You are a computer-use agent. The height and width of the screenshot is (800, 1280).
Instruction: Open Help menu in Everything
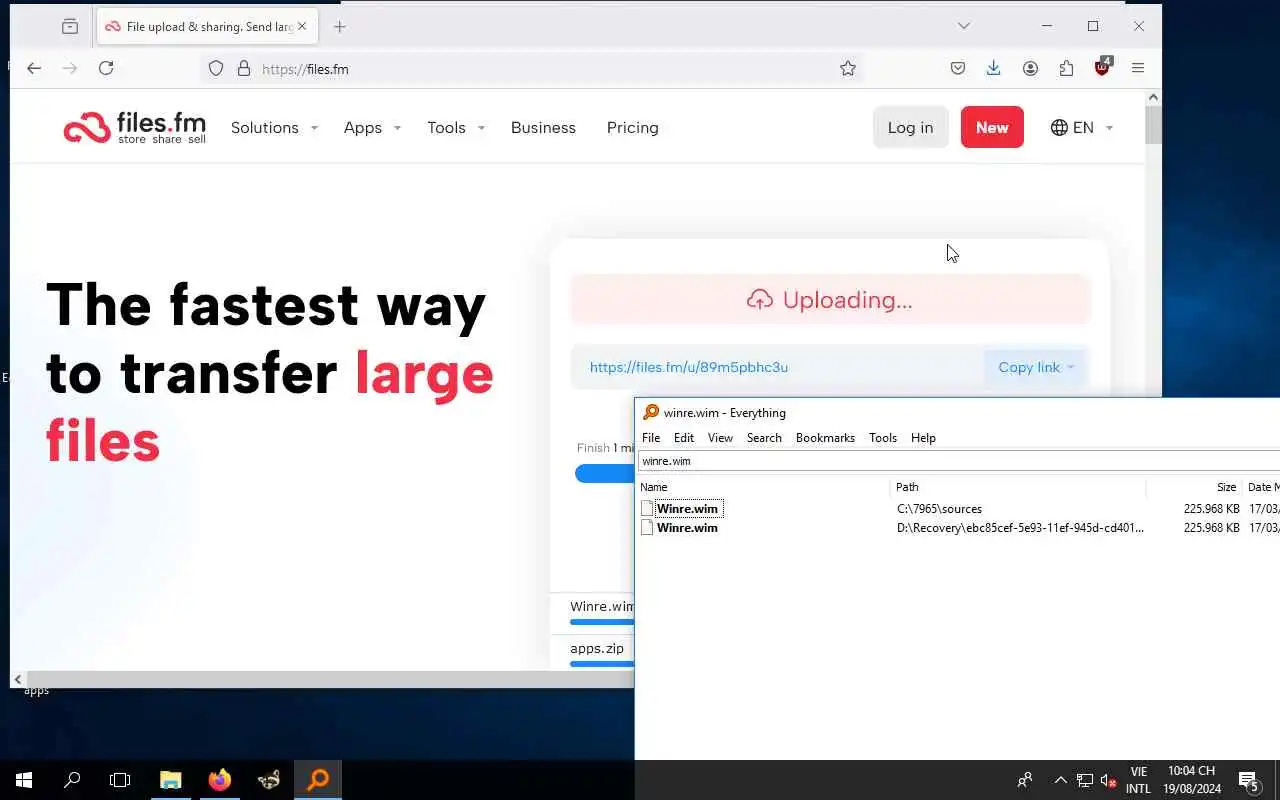(923, 438)
